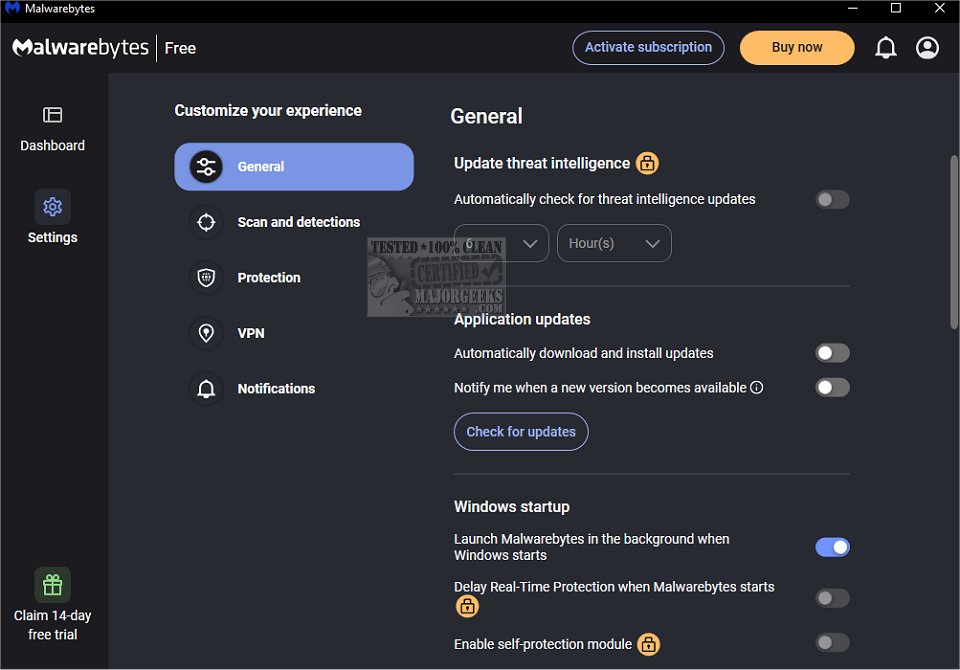Disable Launch Malwarebytes in background at startup
The width and height of the screenshot is (960, 670).
[x=832, y=547]
